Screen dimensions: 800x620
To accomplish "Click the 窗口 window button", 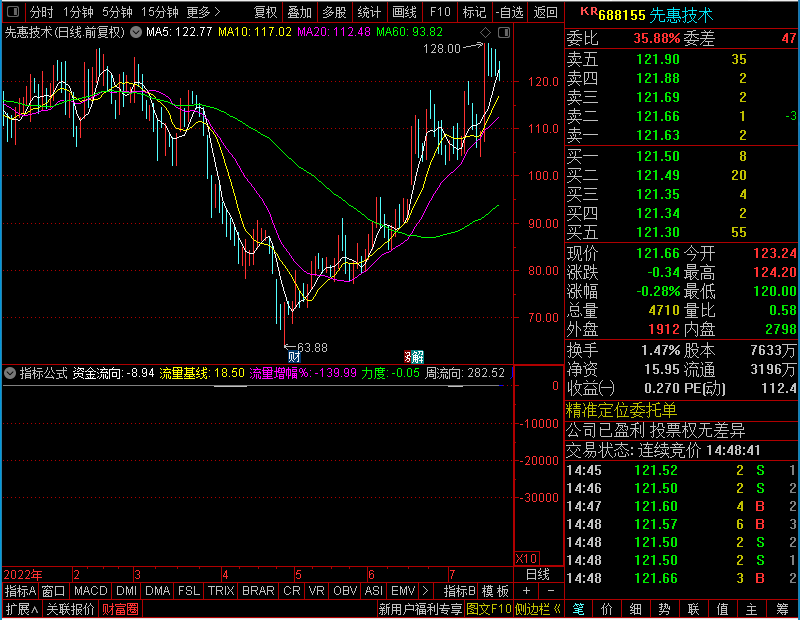I will (x=54, y=591).
